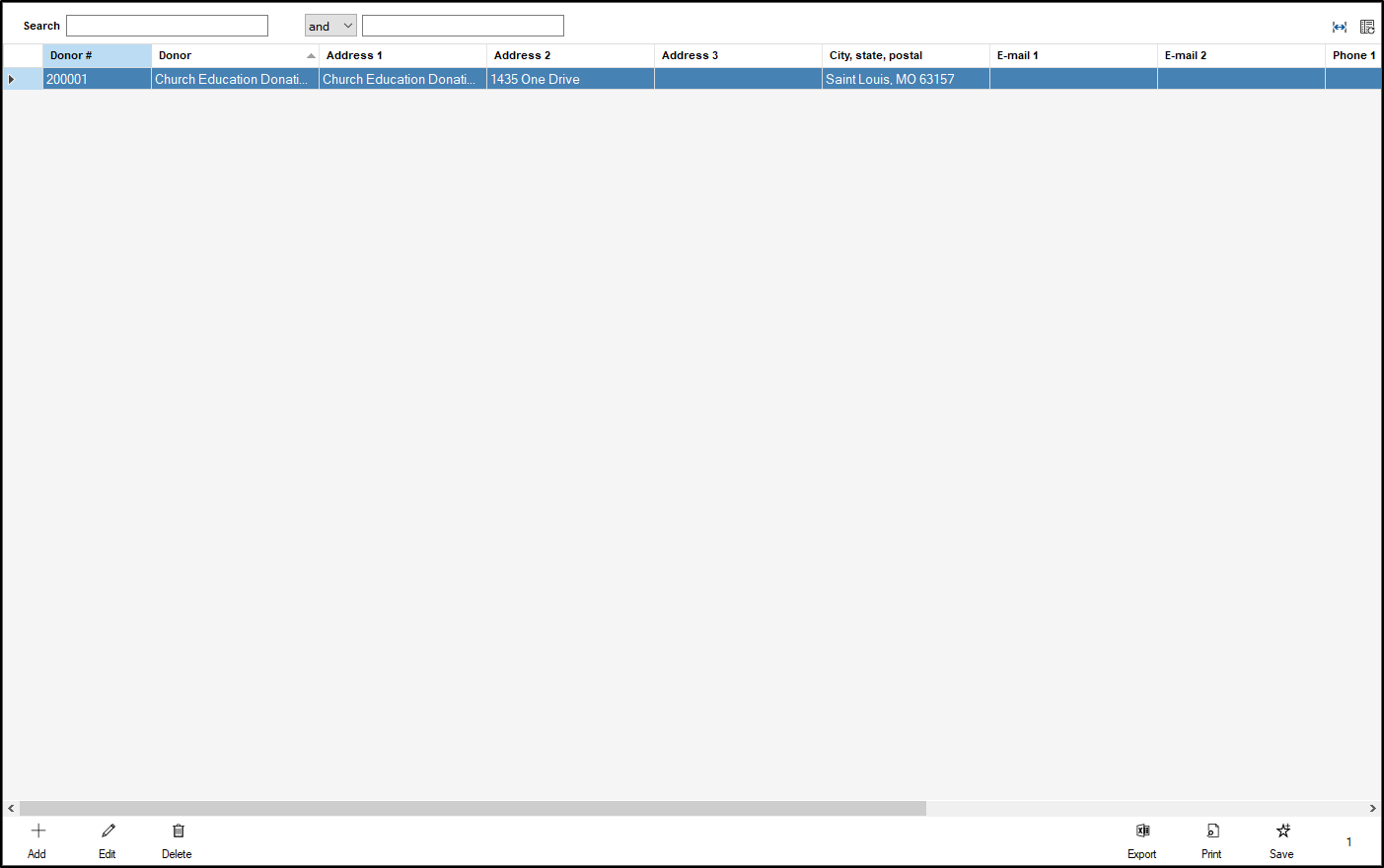1384x868 pixels.
Task: Click the horizontal scrollbar thumb
Action: [473, 808]
